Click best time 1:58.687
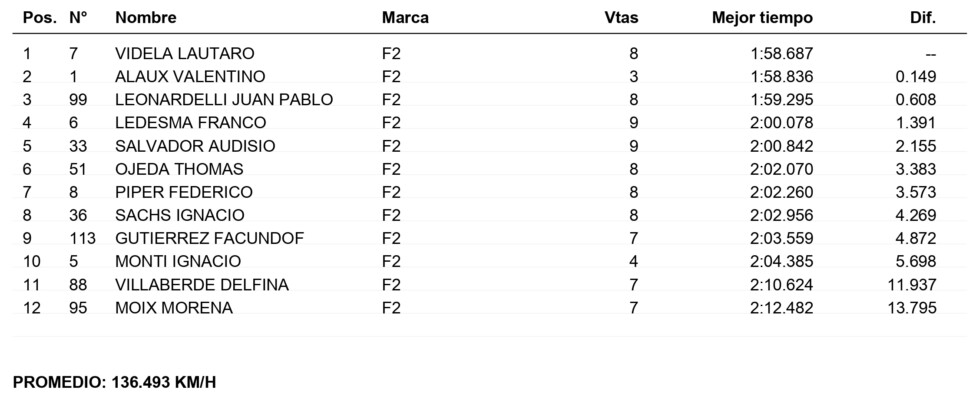 tap(781, 54)
